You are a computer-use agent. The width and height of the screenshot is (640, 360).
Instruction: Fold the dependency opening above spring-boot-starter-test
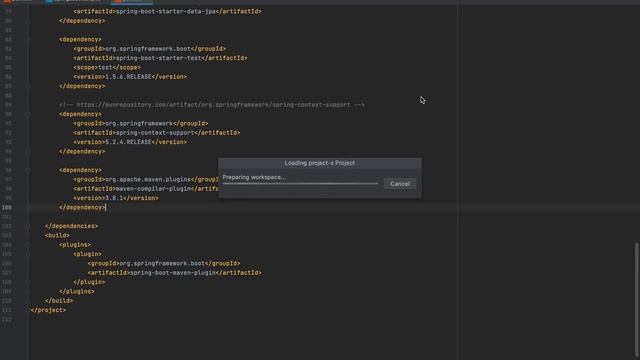click(28, 40)
